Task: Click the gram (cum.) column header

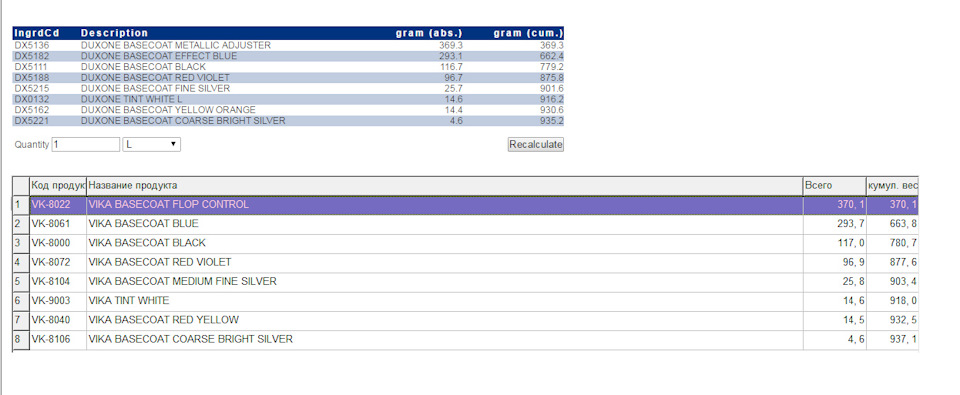Action: (528, 33)
